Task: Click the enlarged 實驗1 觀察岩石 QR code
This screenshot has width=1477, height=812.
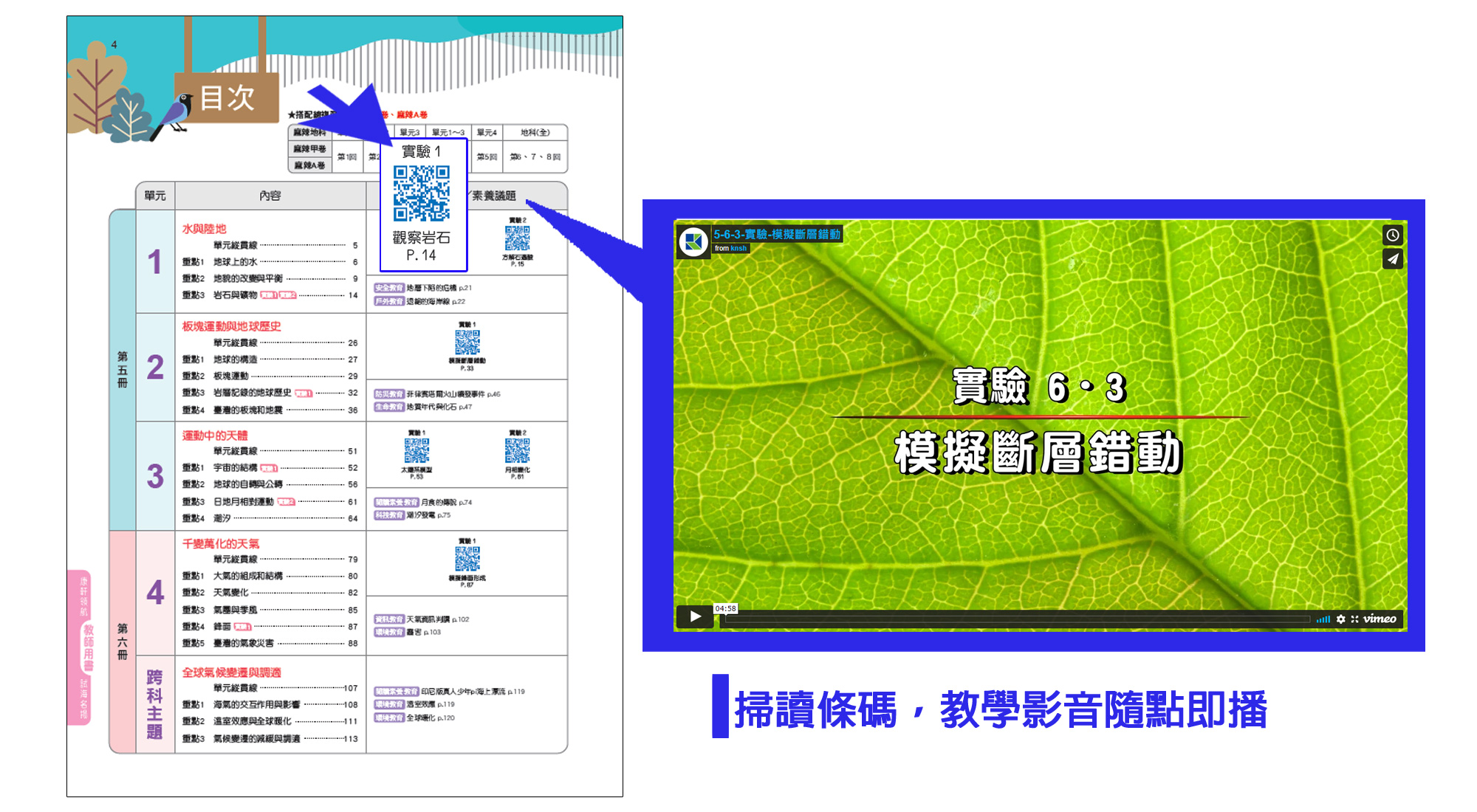Action: coord(422,193)
